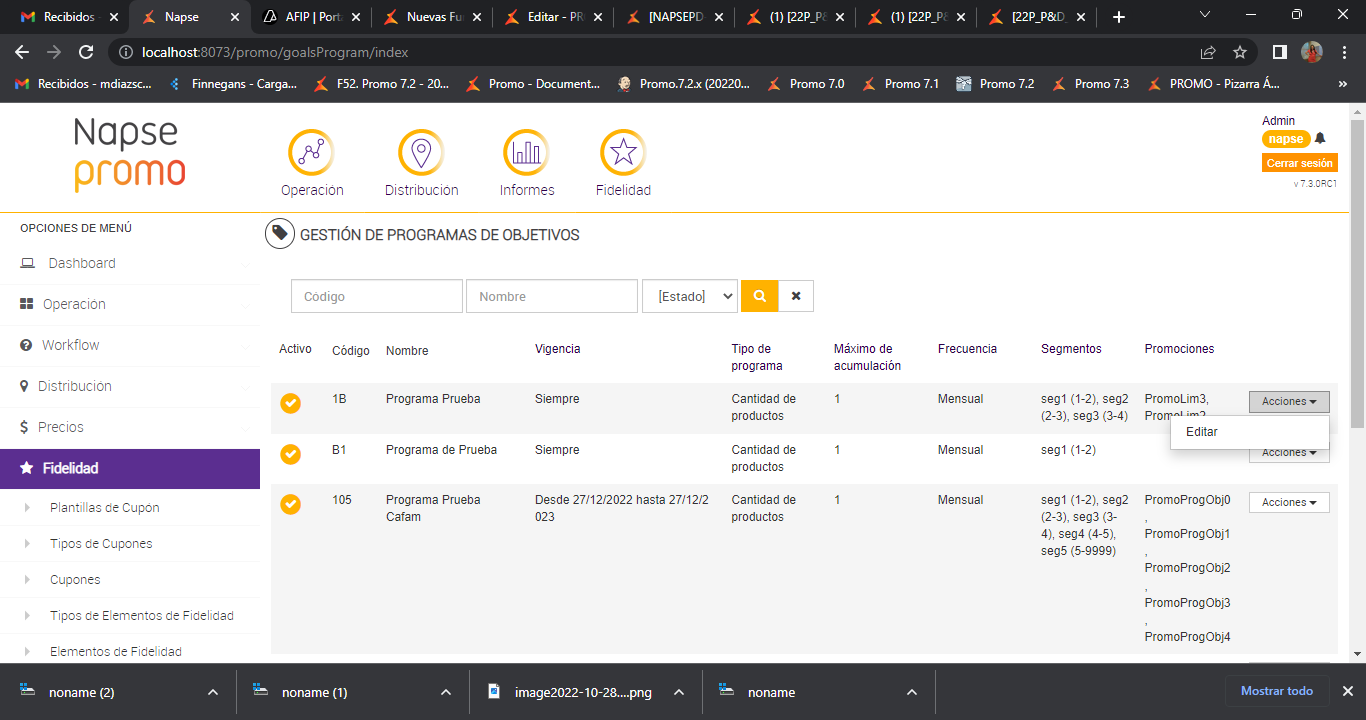Screen dimensions: 1366x720
Task: Open the Operación network icon
Action: pyautogui.click(x=311, y=152)
